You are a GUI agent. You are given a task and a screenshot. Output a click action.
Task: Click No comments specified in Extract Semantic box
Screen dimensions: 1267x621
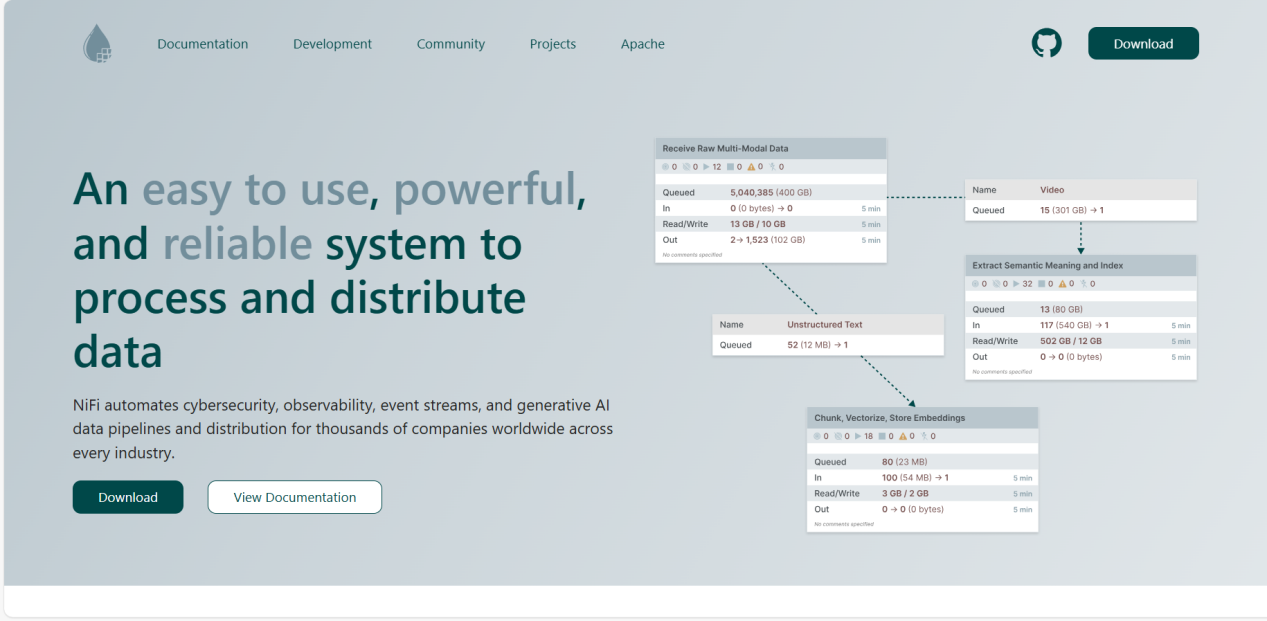point(1002,372)
